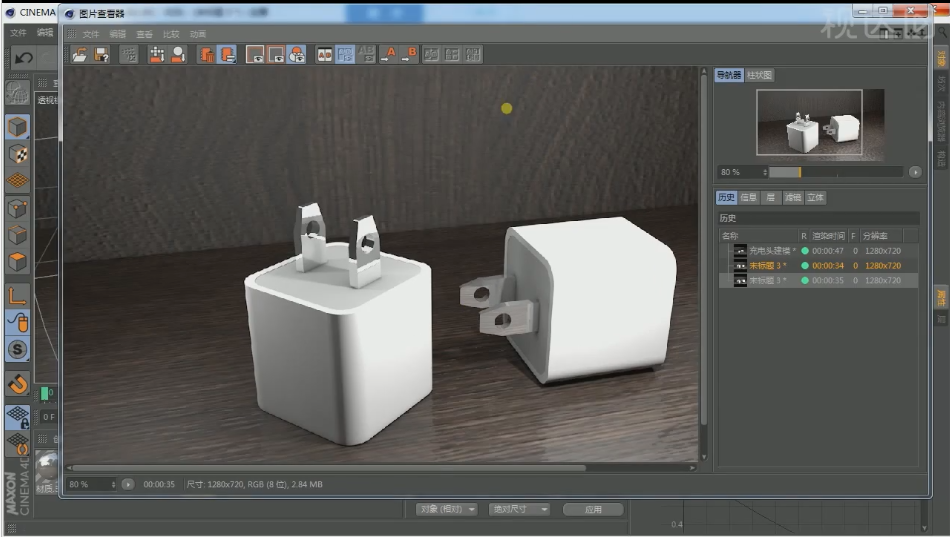Toggle the tweak mouse icon

coord(18,322)
